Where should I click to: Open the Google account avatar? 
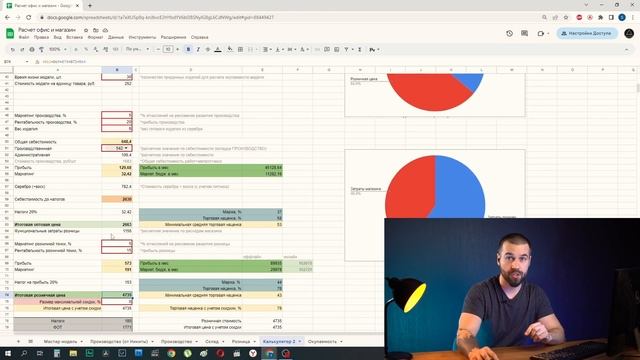[x=629, y=33]
